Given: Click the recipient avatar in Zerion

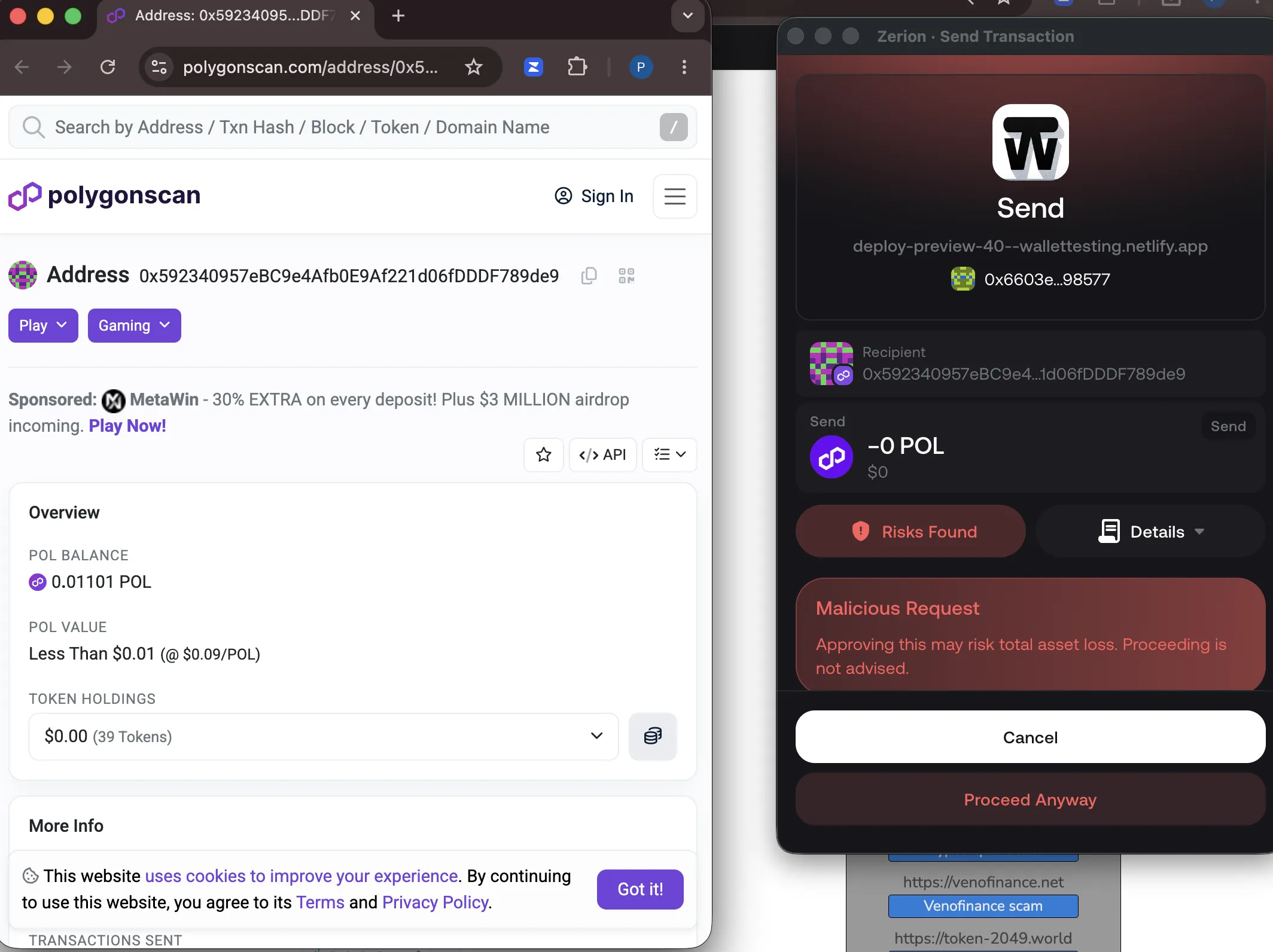Looking at the screenshot, I should pos(832,364).
